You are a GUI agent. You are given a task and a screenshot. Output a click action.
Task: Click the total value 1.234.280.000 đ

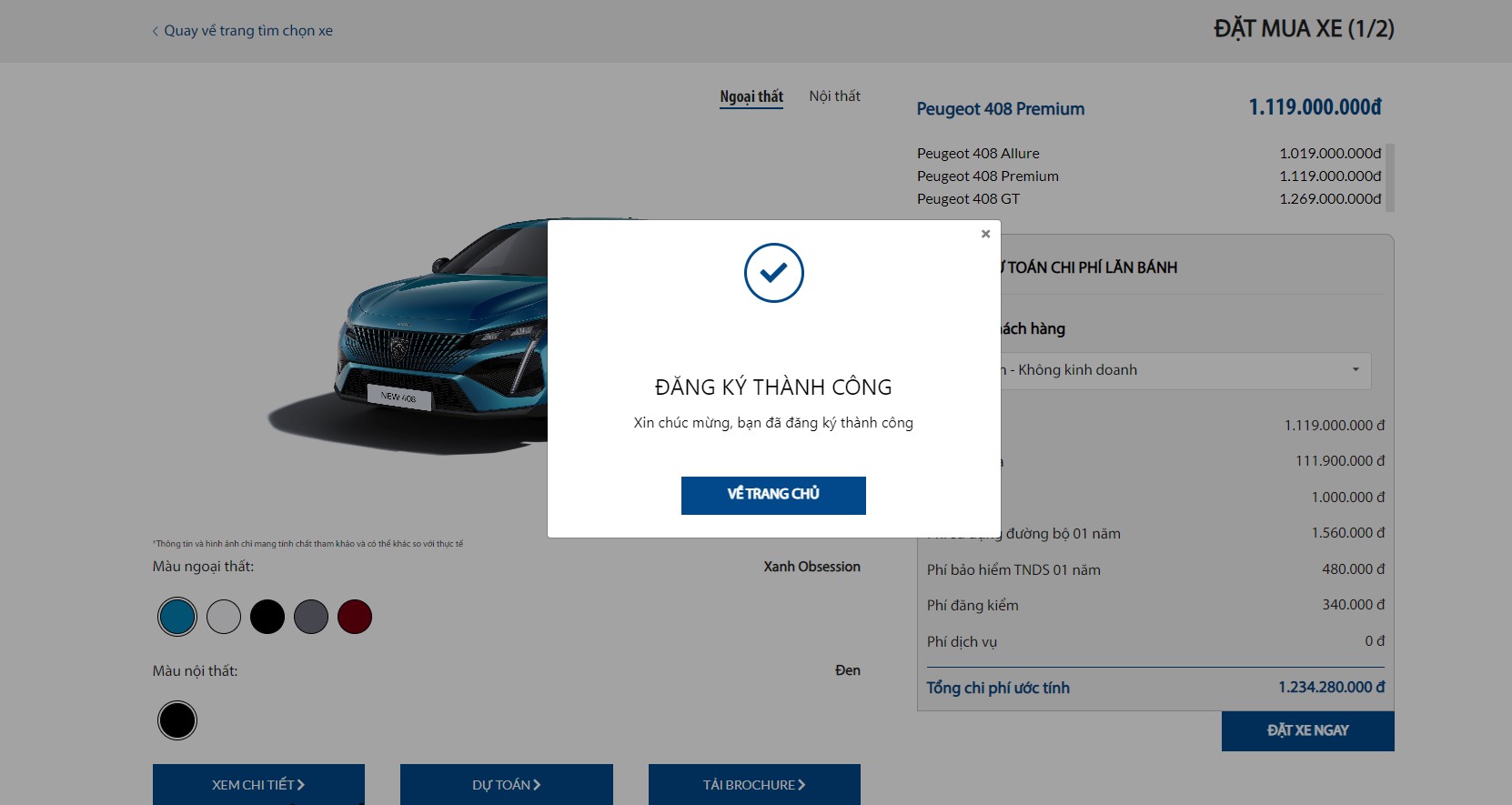point(1332,688)
